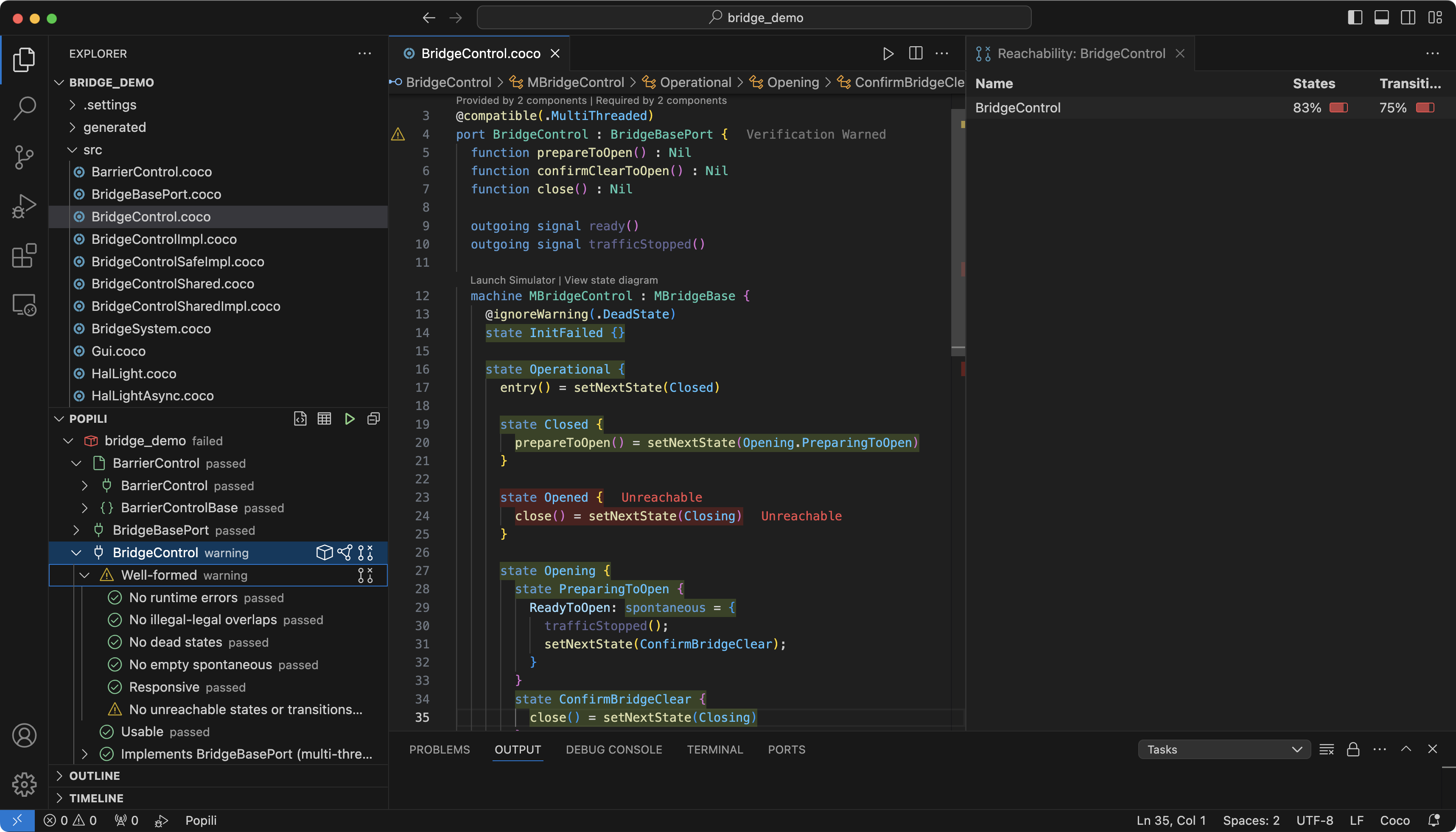Click the Go Back arrow in title bar
The image size is (1456, 832).
(429, 18)
